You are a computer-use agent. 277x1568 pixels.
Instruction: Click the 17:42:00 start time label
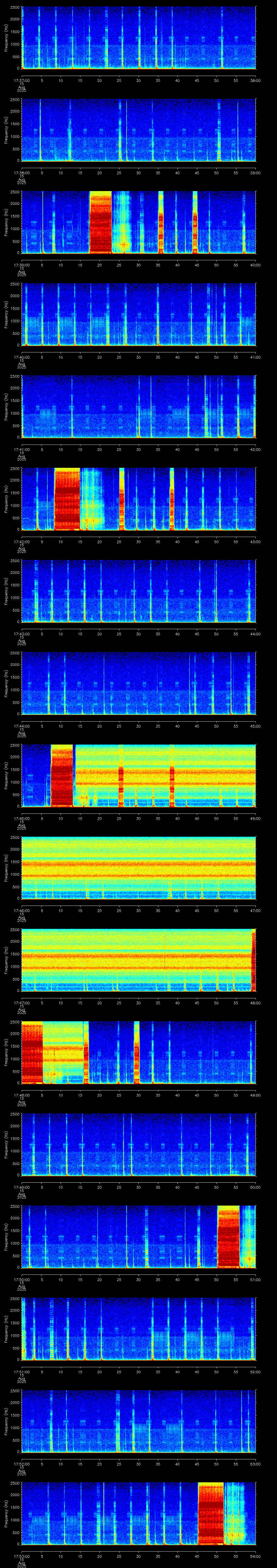coord(21,542)
